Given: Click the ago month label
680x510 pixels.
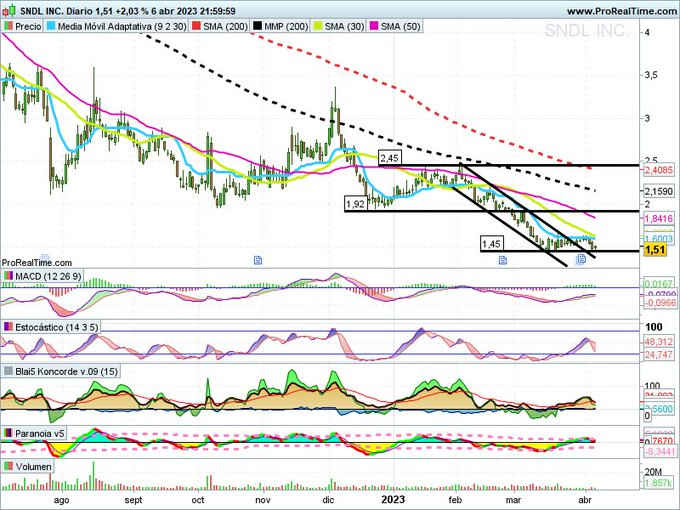Looking at the screenshot, I should point(62,500).
